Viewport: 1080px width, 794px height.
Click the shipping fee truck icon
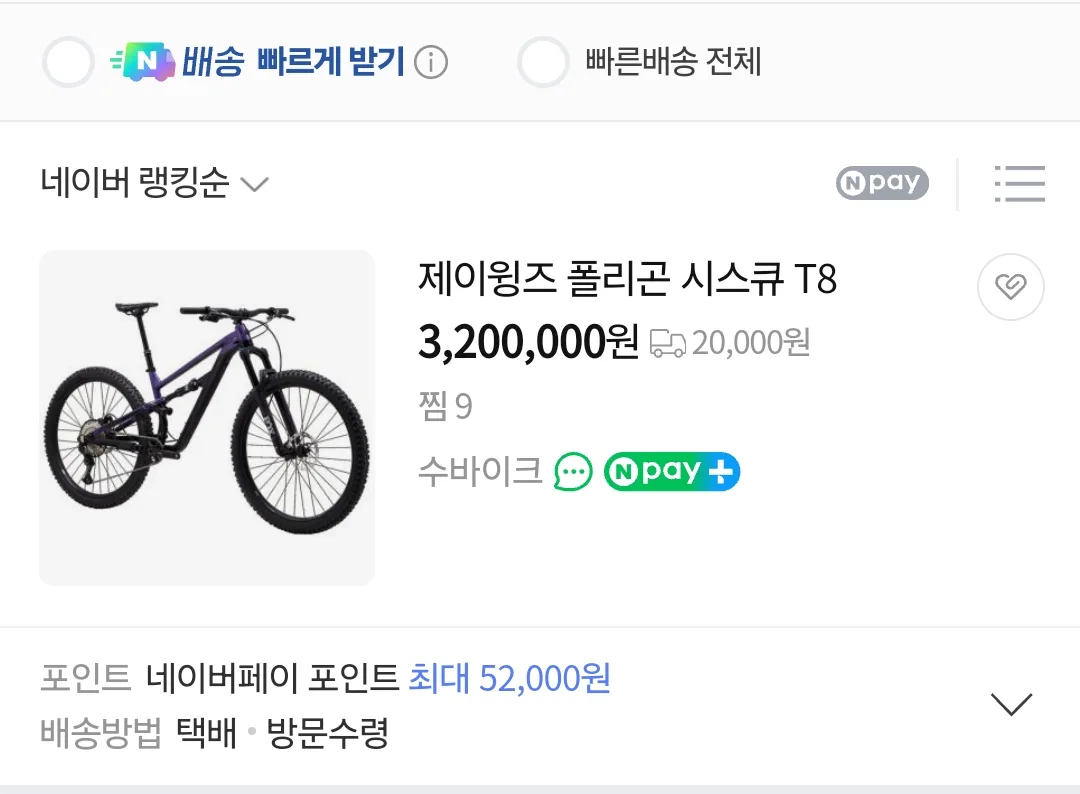coord(667,343)
